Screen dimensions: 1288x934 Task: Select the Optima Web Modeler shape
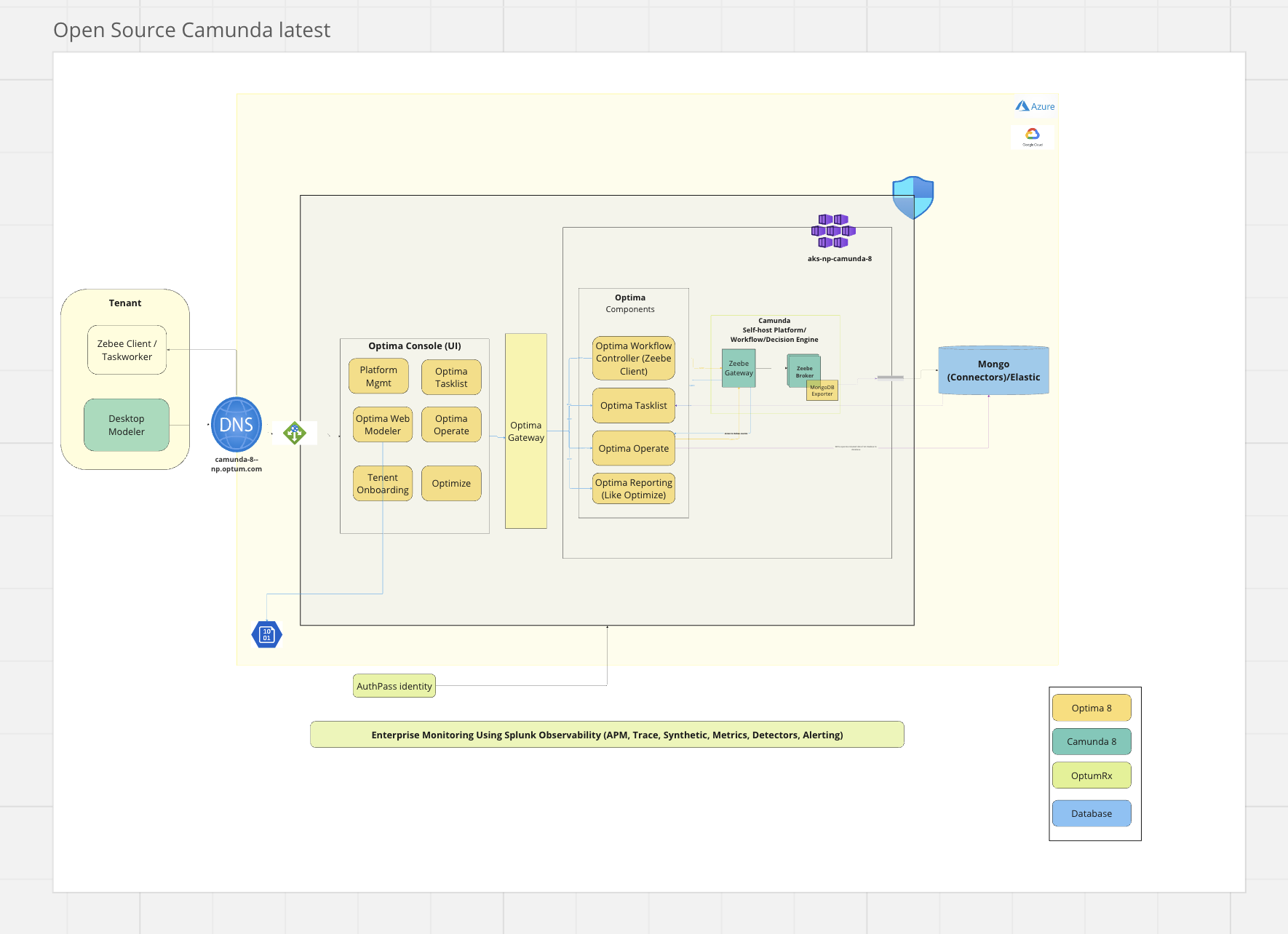pyautogui.click(x=383, y=425)
